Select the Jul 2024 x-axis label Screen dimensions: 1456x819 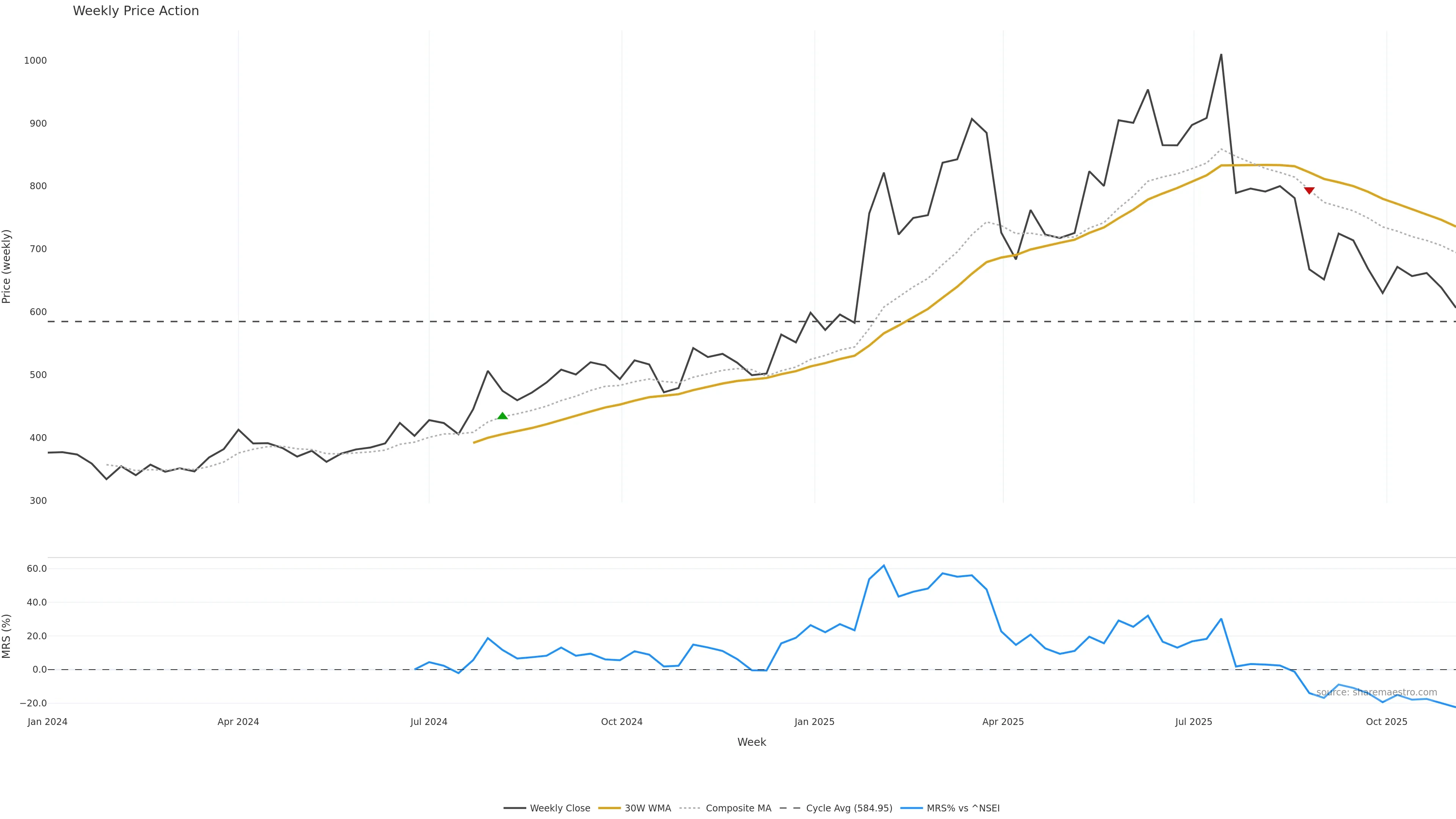point(428,722)
